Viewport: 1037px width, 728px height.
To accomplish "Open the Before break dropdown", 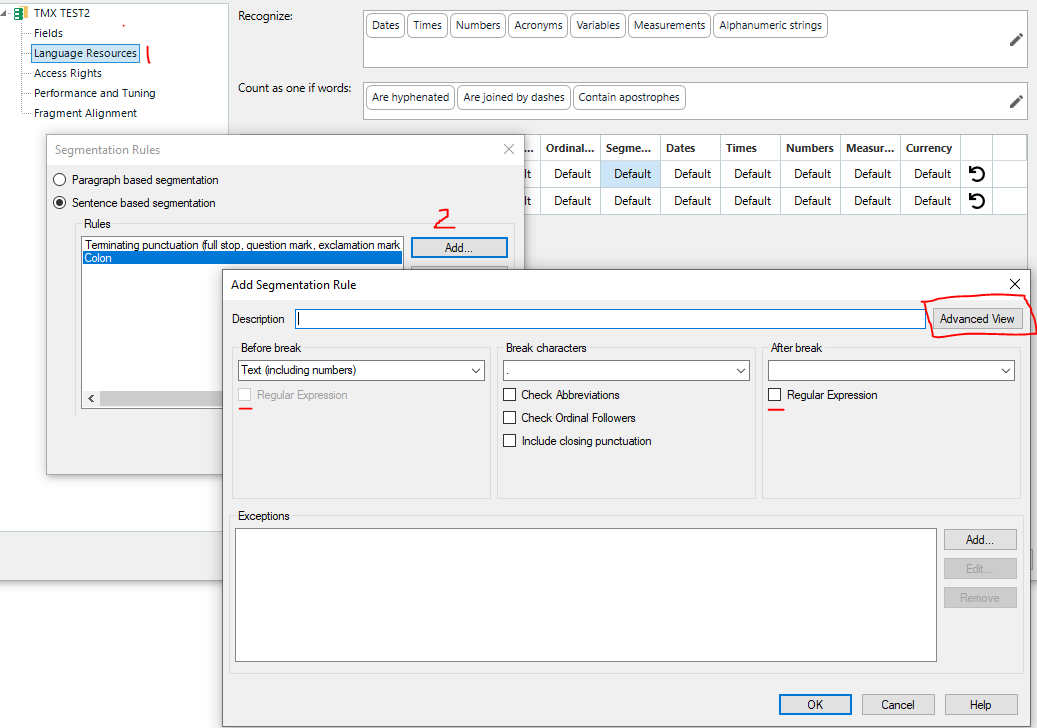I will (x=361, y=370).
